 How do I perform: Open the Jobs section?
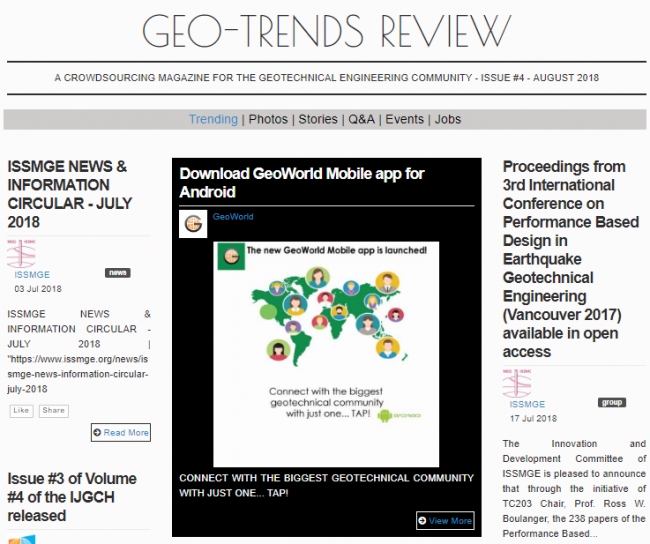coord(448,119)
